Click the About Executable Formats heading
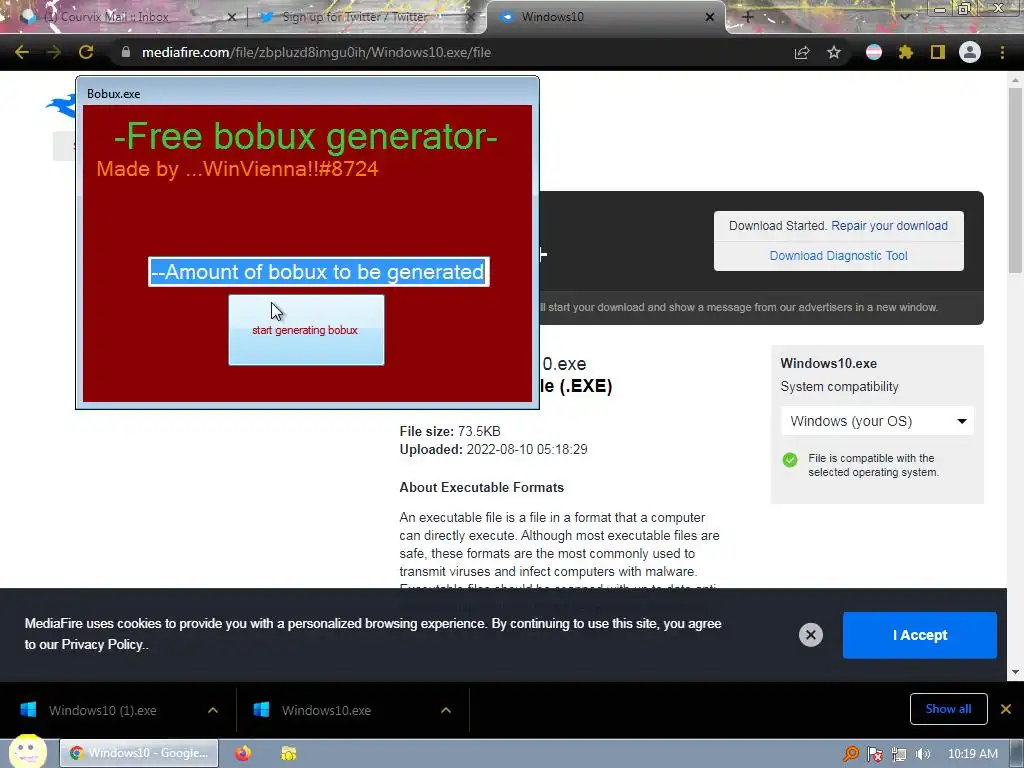Image resolution: width=1024 pixels, height=768 pixels. (x=481, y=487)
